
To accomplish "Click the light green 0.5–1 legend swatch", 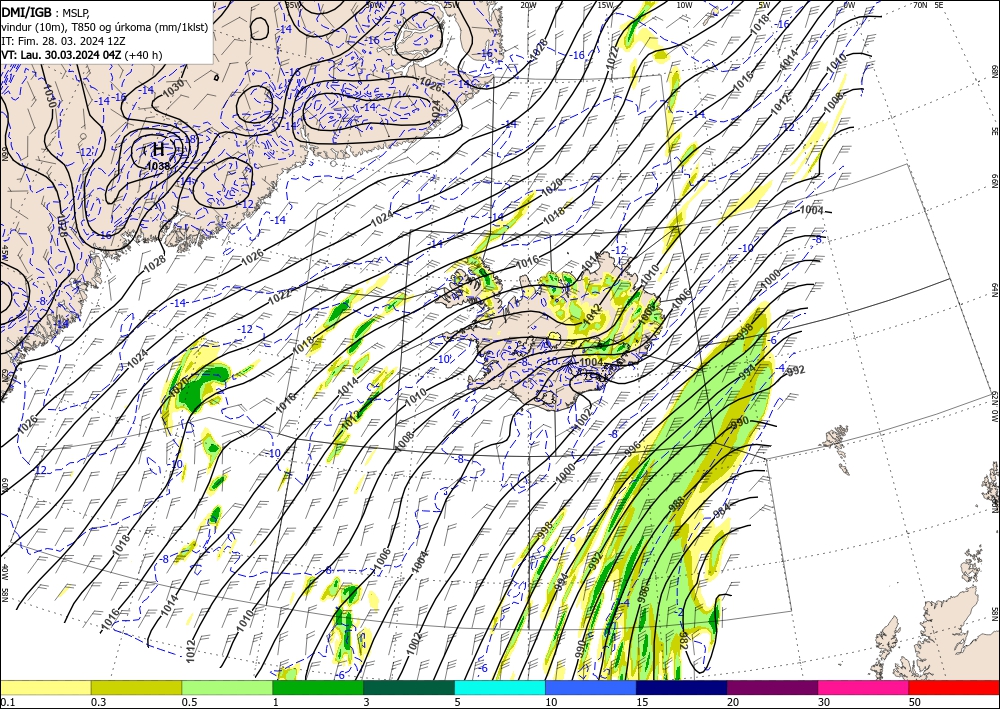I will point(227,687).
